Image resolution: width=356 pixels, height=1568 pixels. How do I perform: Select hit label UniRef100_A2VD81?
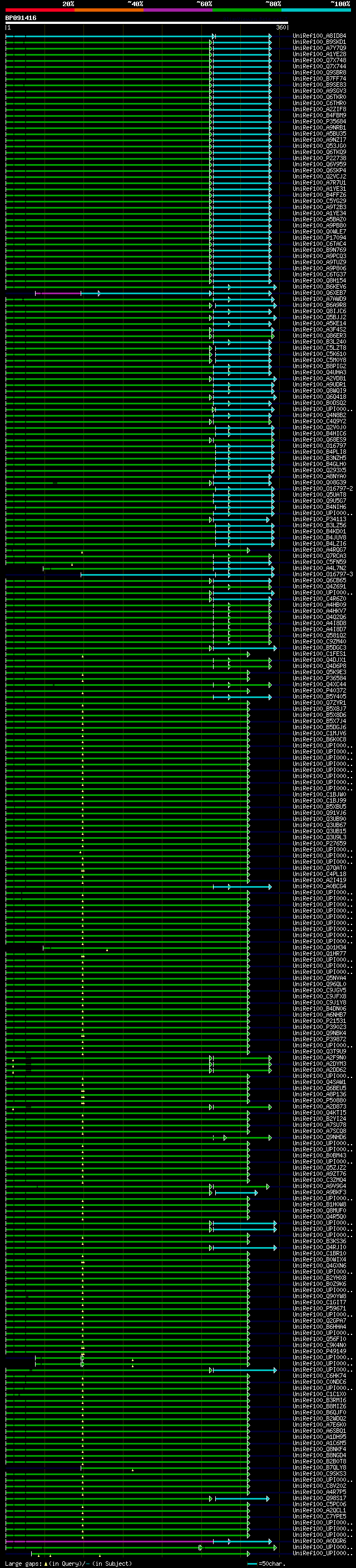(319, 379)
